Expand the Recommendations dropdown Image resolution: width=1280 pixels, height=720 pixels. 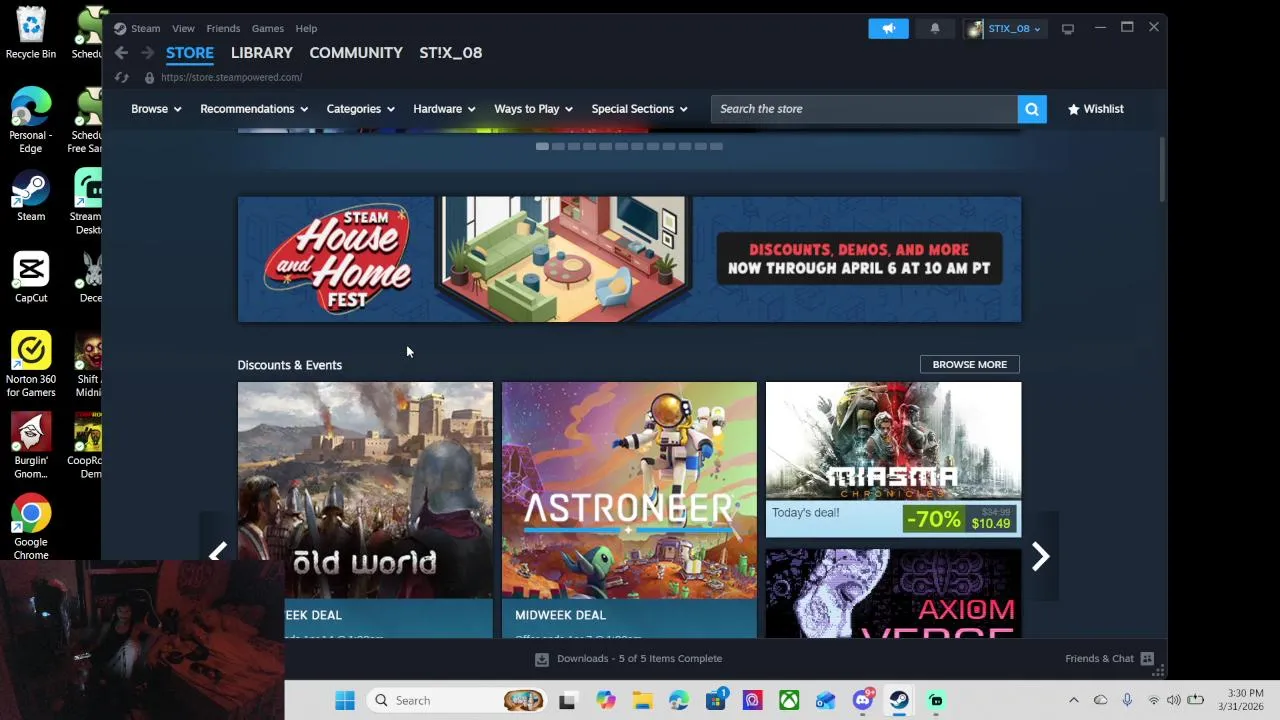coord(254,109)
